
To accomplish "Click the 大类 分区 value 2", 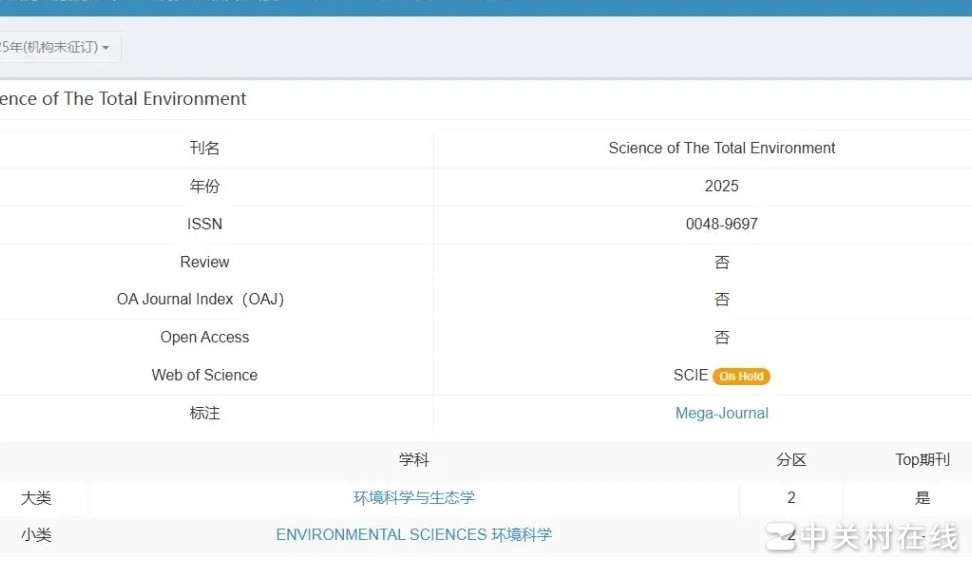I will pyautogui.click(x=792, y=498).
